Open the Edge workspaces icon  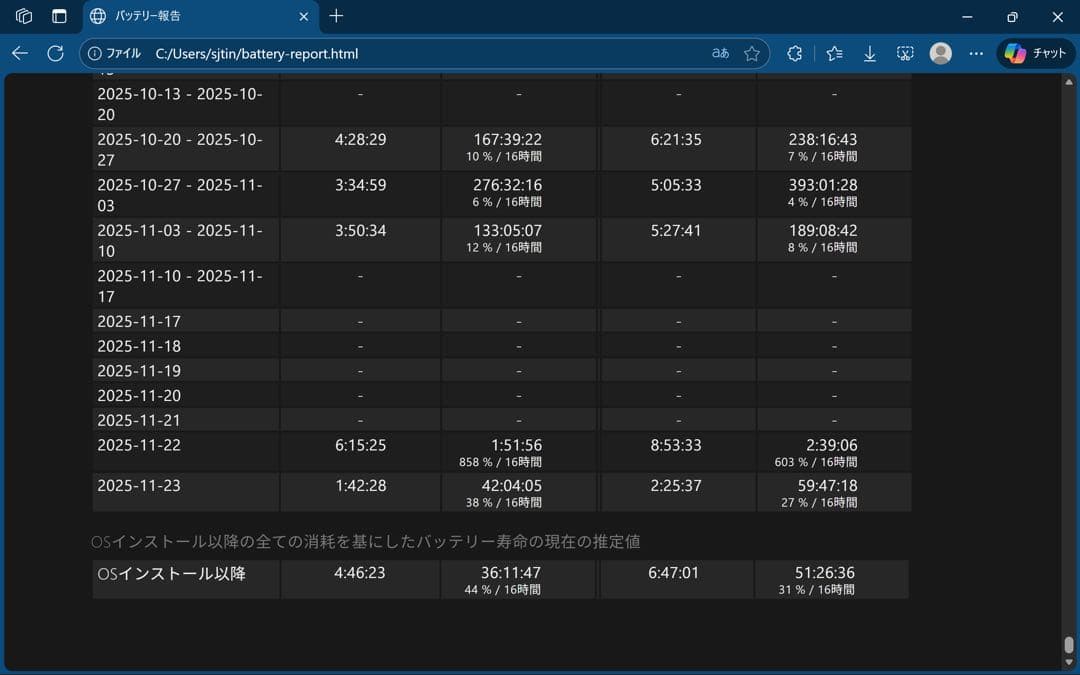click(x=24, y=16)
